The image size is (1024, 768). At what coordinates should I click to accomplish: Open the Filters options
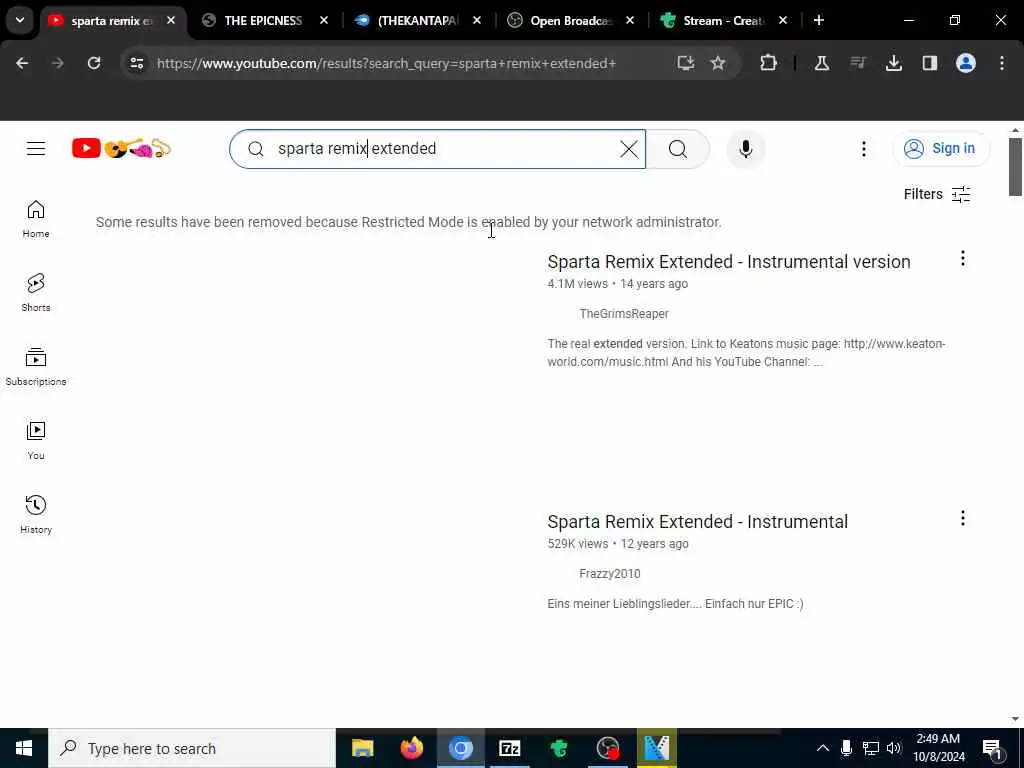point(936,194)
